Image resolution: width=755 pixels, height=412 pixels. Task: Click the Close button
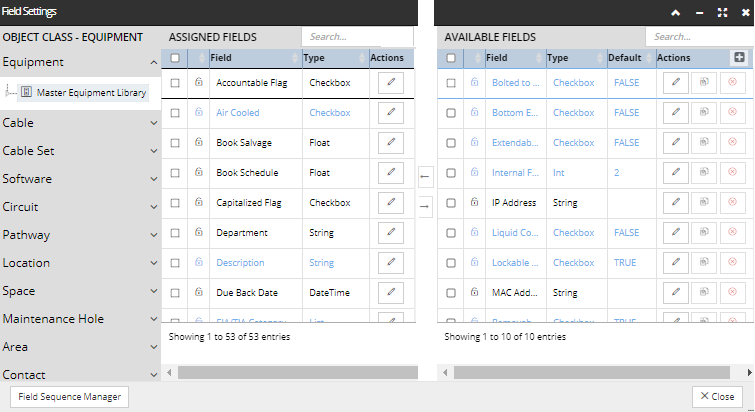tap(717, 396)
